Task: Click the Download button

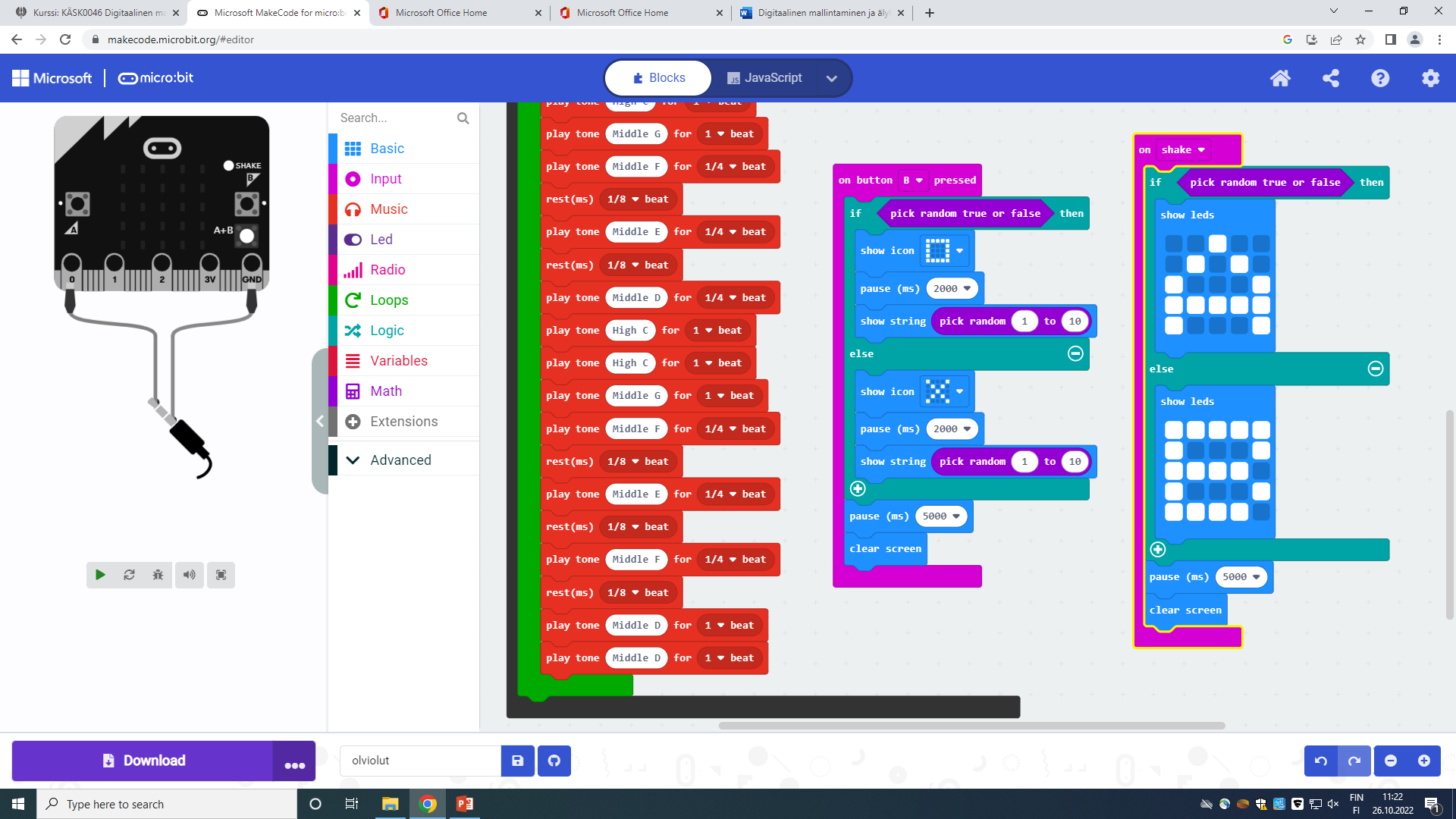Action: [143, 761]
